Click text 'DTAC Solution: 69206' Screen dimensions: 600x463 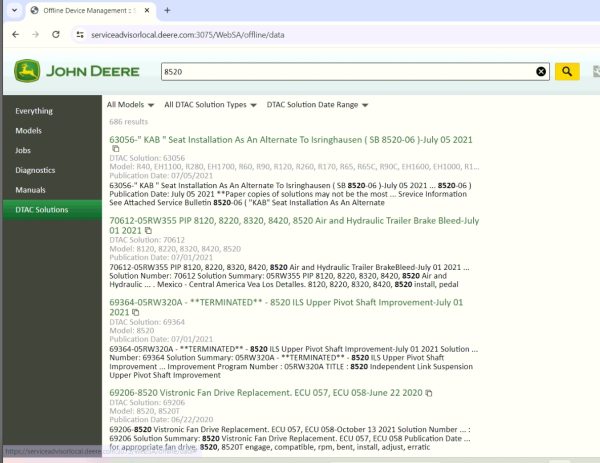tap(147, 403)
